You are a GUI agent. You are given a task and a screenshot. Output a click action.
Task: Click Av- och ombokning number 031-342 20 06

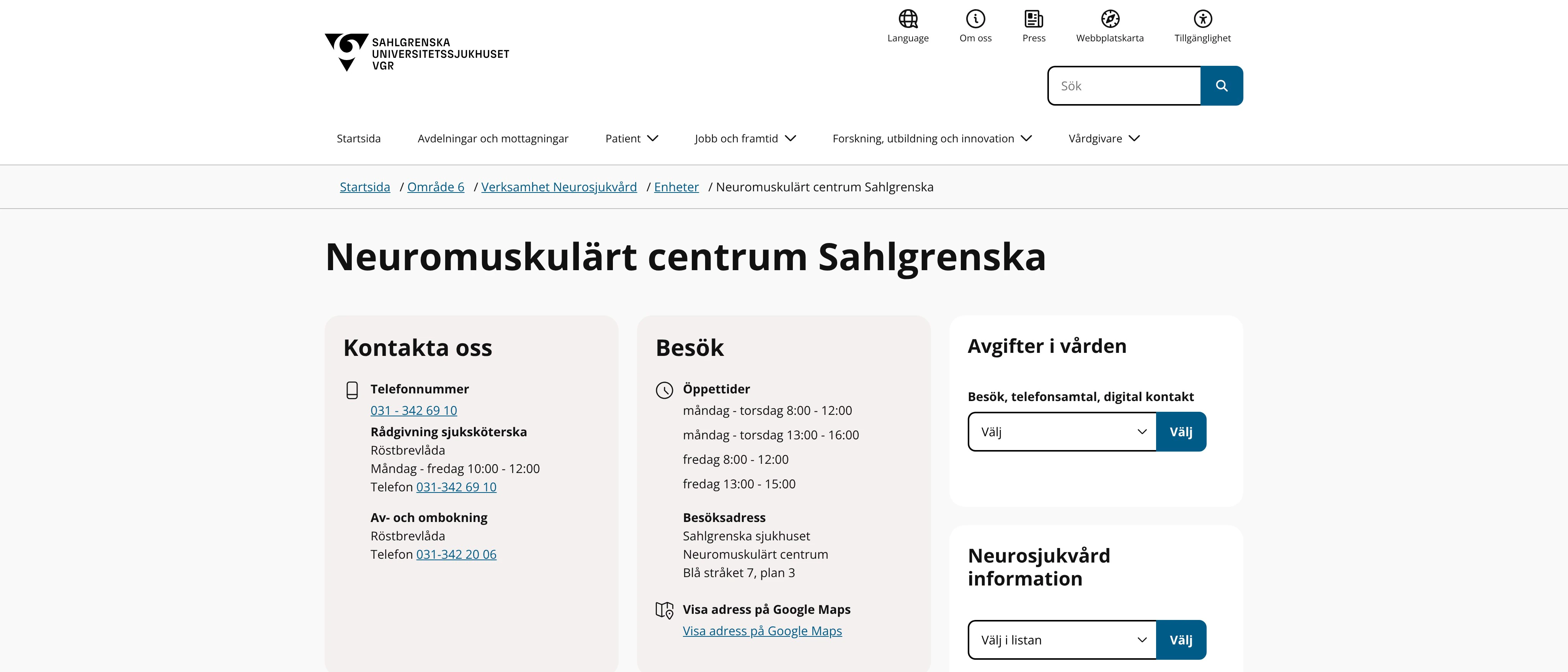456,555
